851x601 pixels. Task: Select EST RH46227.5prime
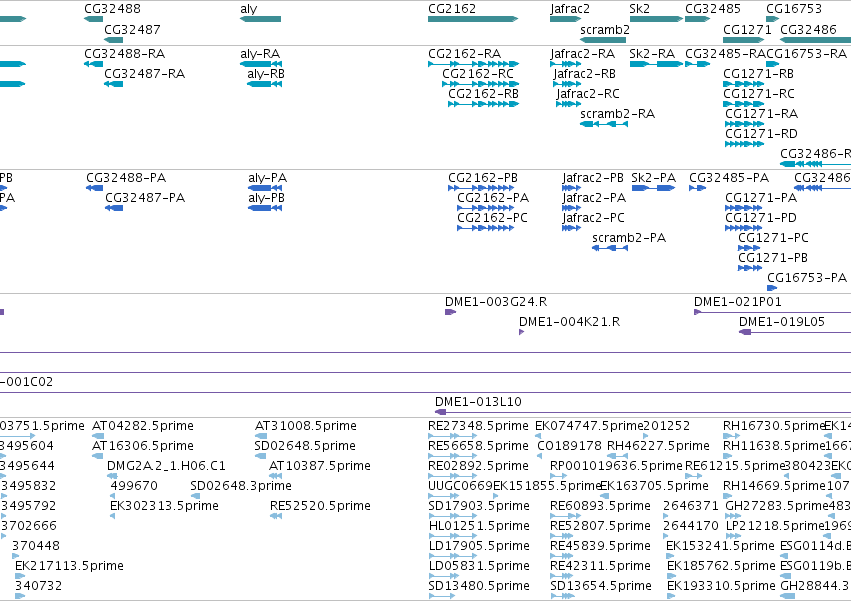(x=618, y=456)
